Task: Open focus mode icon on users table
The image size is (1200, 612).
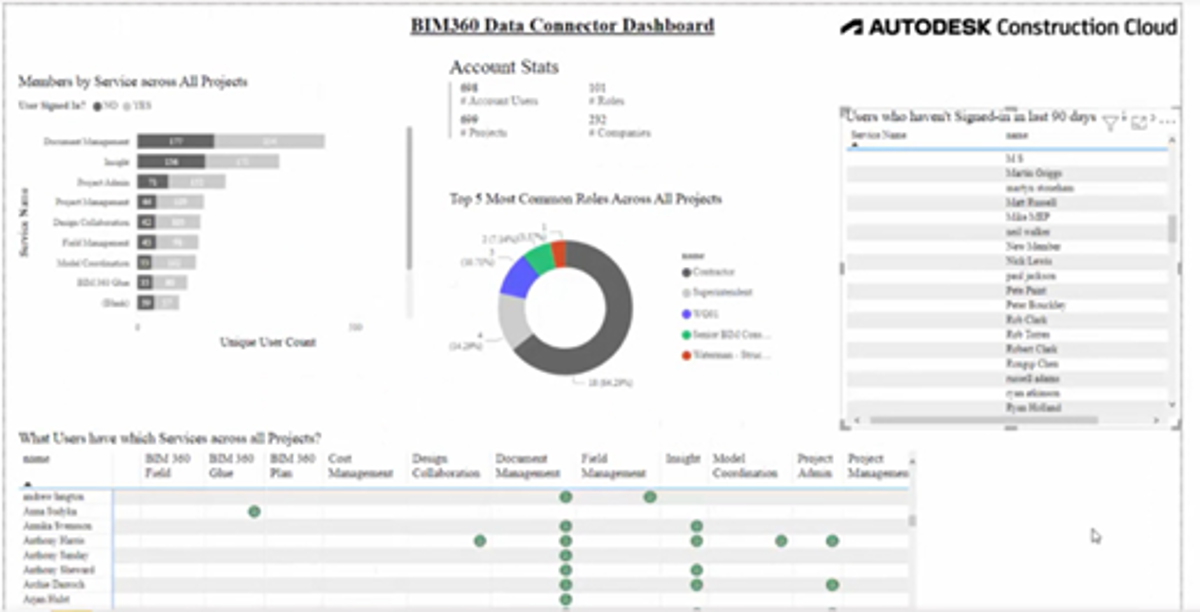Action: click(x=1139, y=123)
